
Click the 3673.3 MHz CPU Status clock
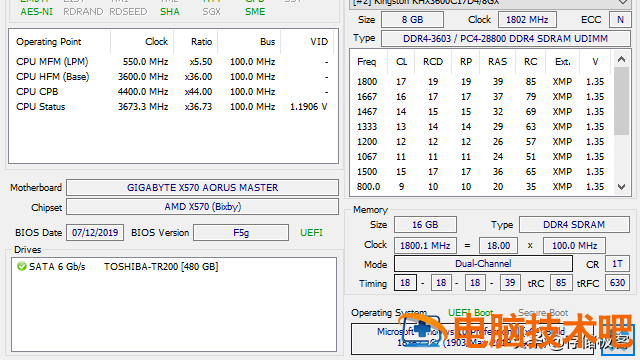point(143,107)
